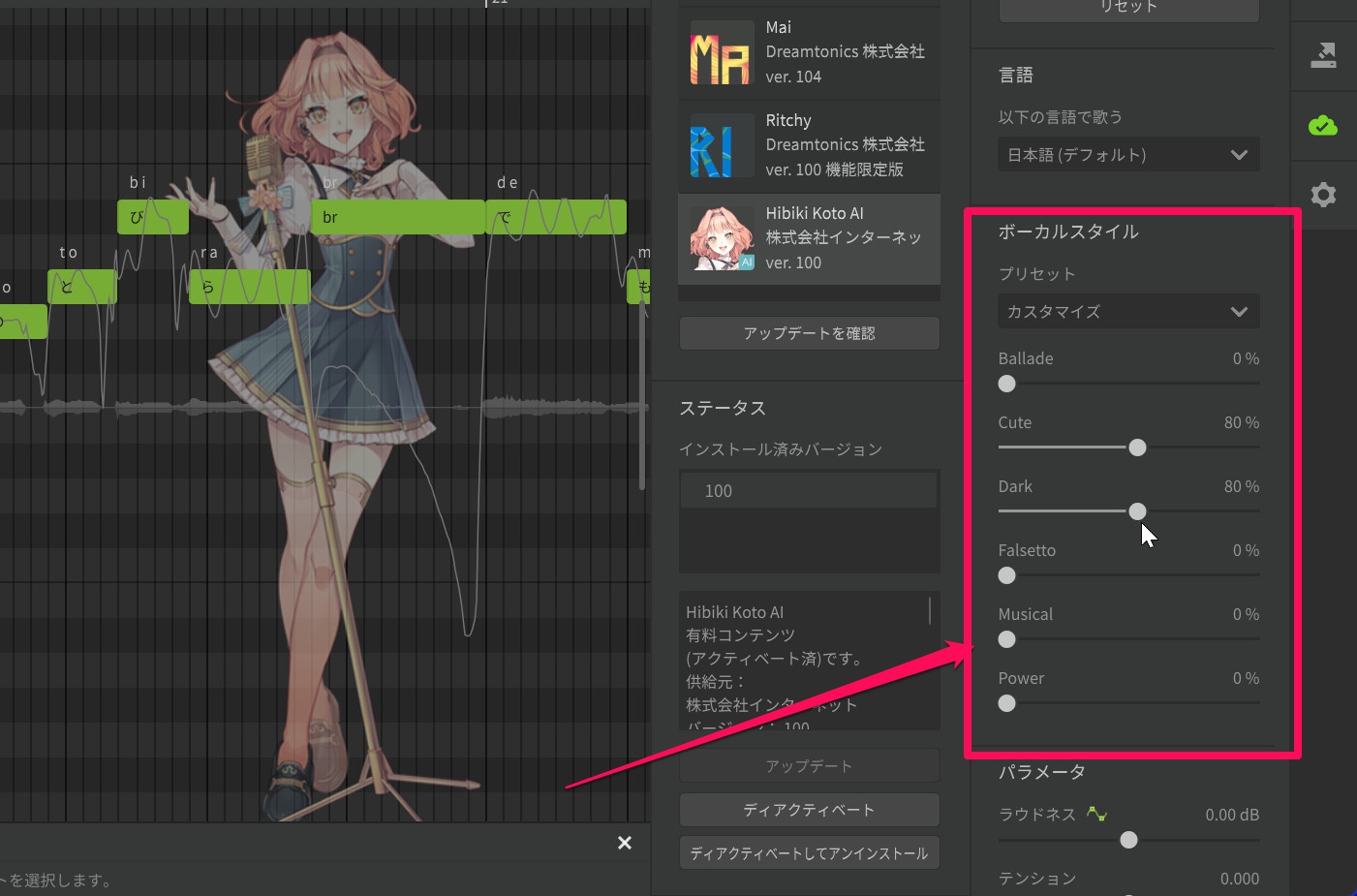Select the ら note in piano roll
This screenshot has height=896, width=1357.
pos(250,287)
